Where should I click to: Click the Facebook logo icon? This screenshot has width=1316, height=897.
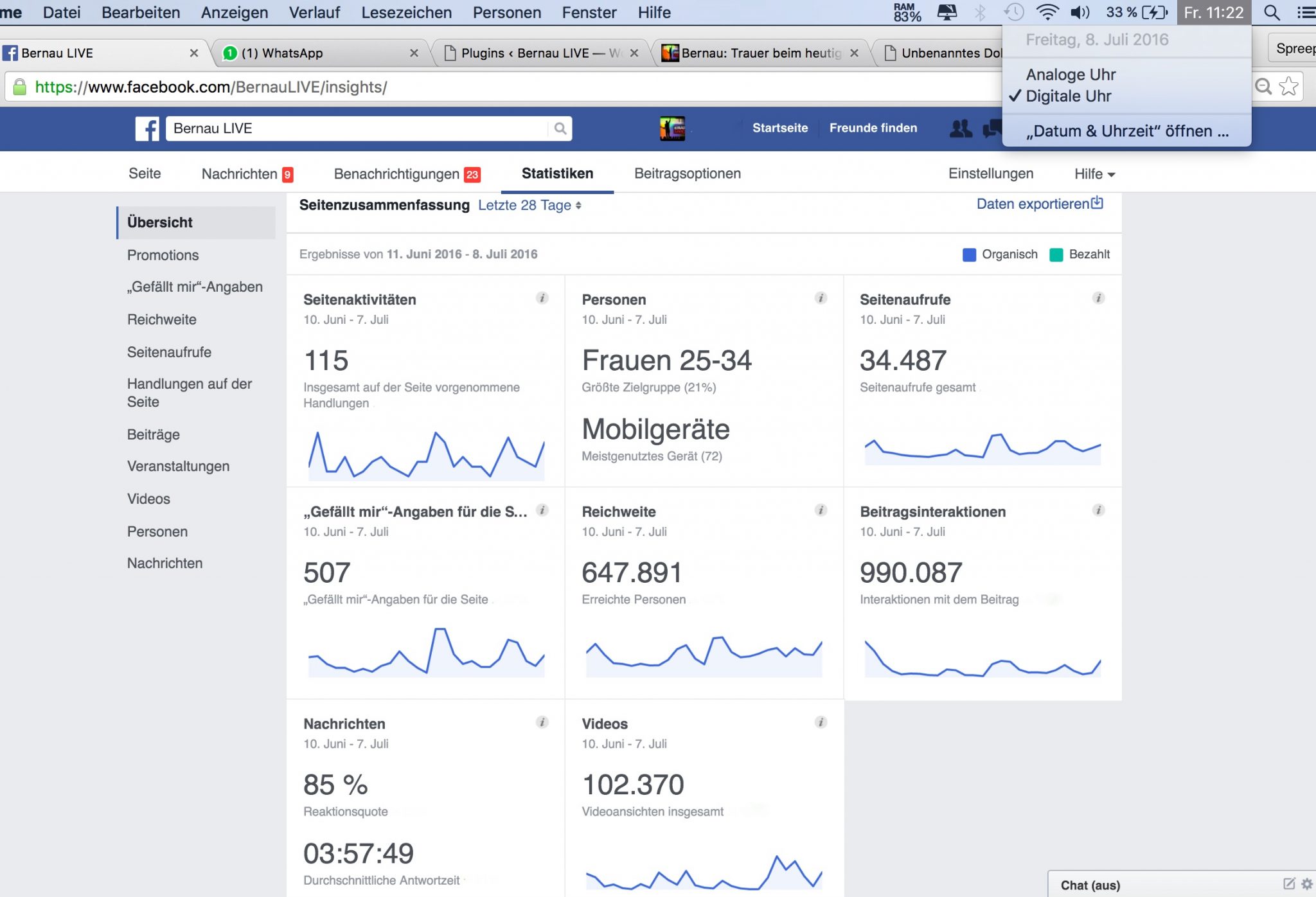pos(147,129)
